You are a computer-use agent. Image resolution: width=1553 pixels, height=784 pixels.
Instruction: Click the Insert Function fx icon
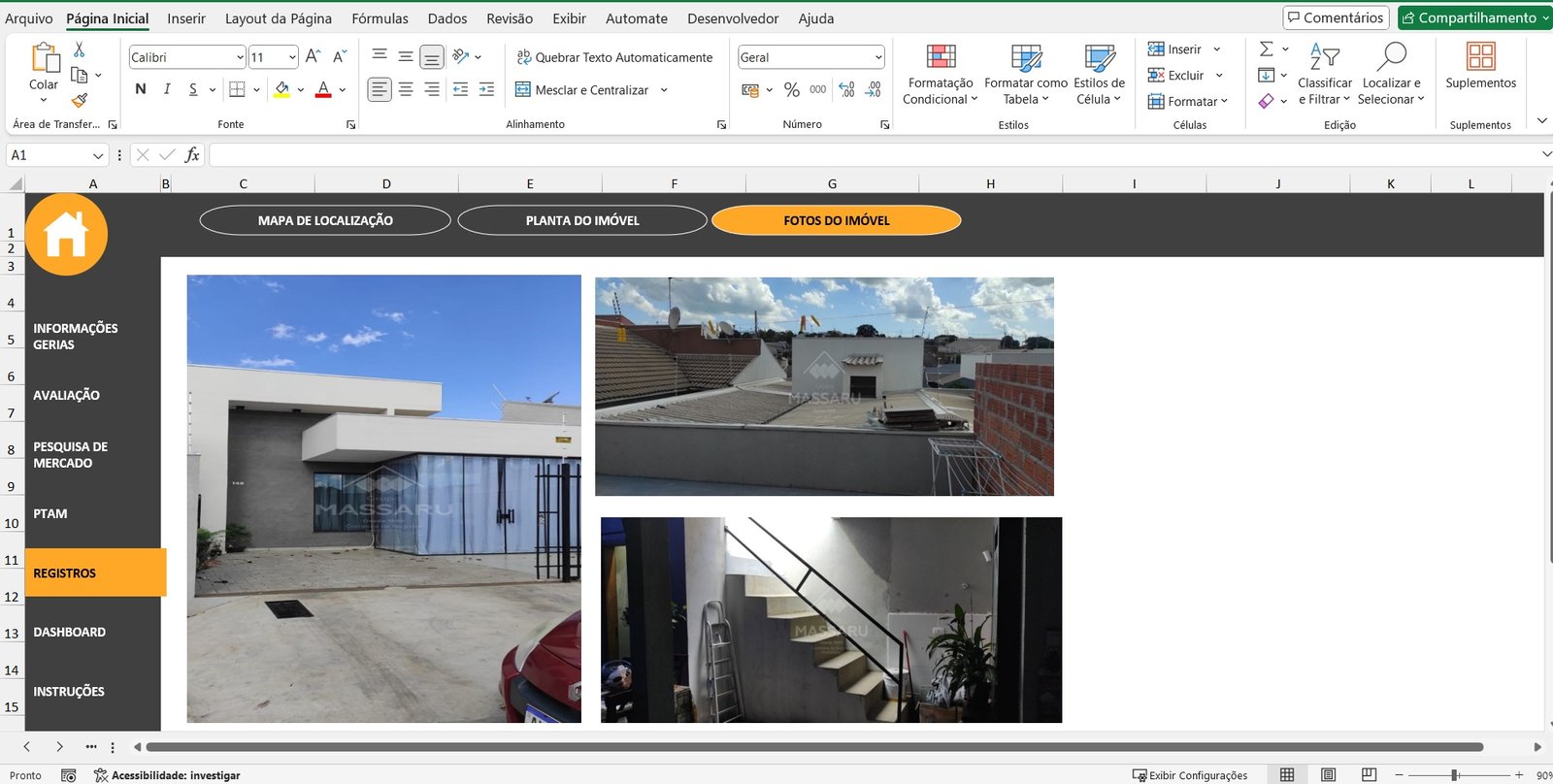point(192,155)
